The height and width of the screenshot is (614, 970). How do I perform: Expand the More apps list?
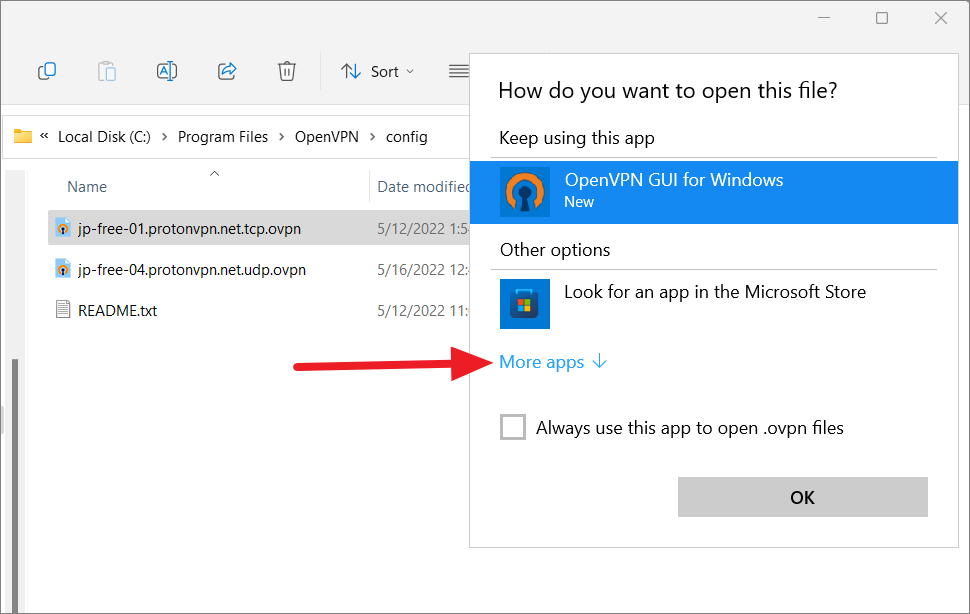[553, 362]
